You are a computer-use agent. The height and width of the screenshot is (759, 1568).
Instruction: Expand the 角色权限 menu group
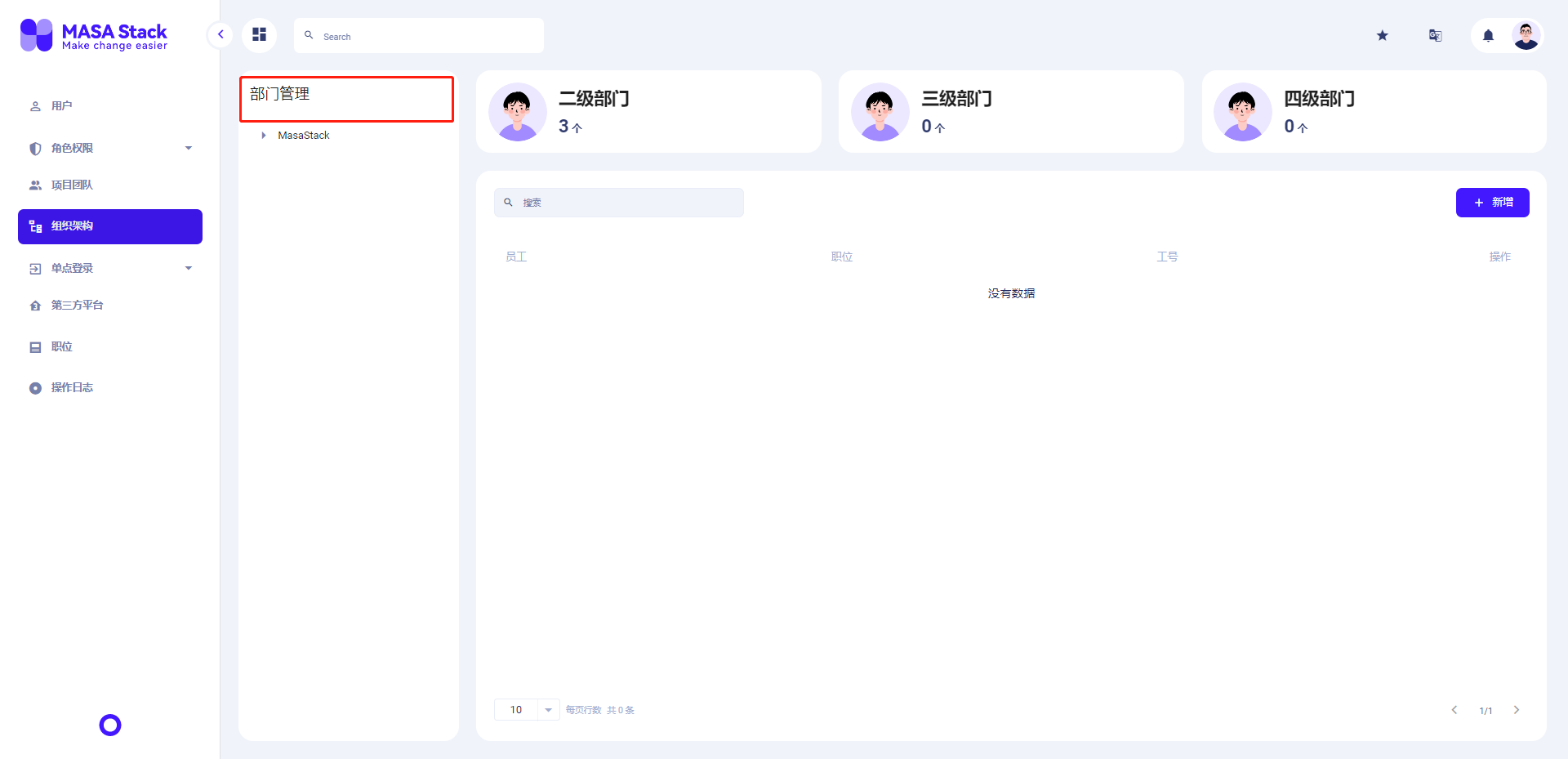(x=110, y=148)
